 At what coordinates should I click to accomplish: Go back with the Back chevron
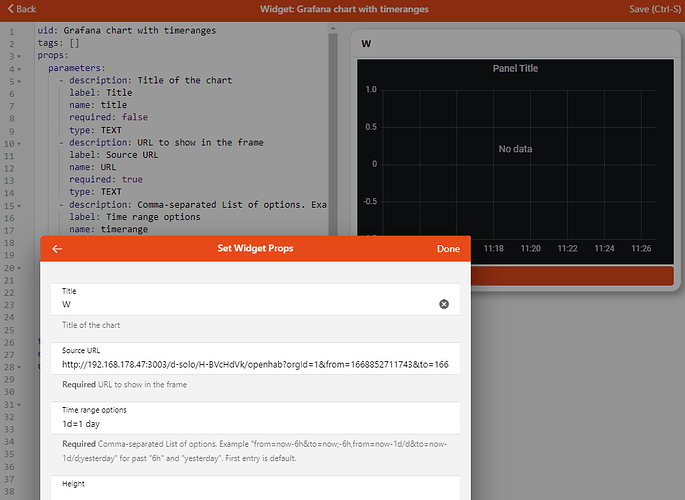tap(21, 9)
